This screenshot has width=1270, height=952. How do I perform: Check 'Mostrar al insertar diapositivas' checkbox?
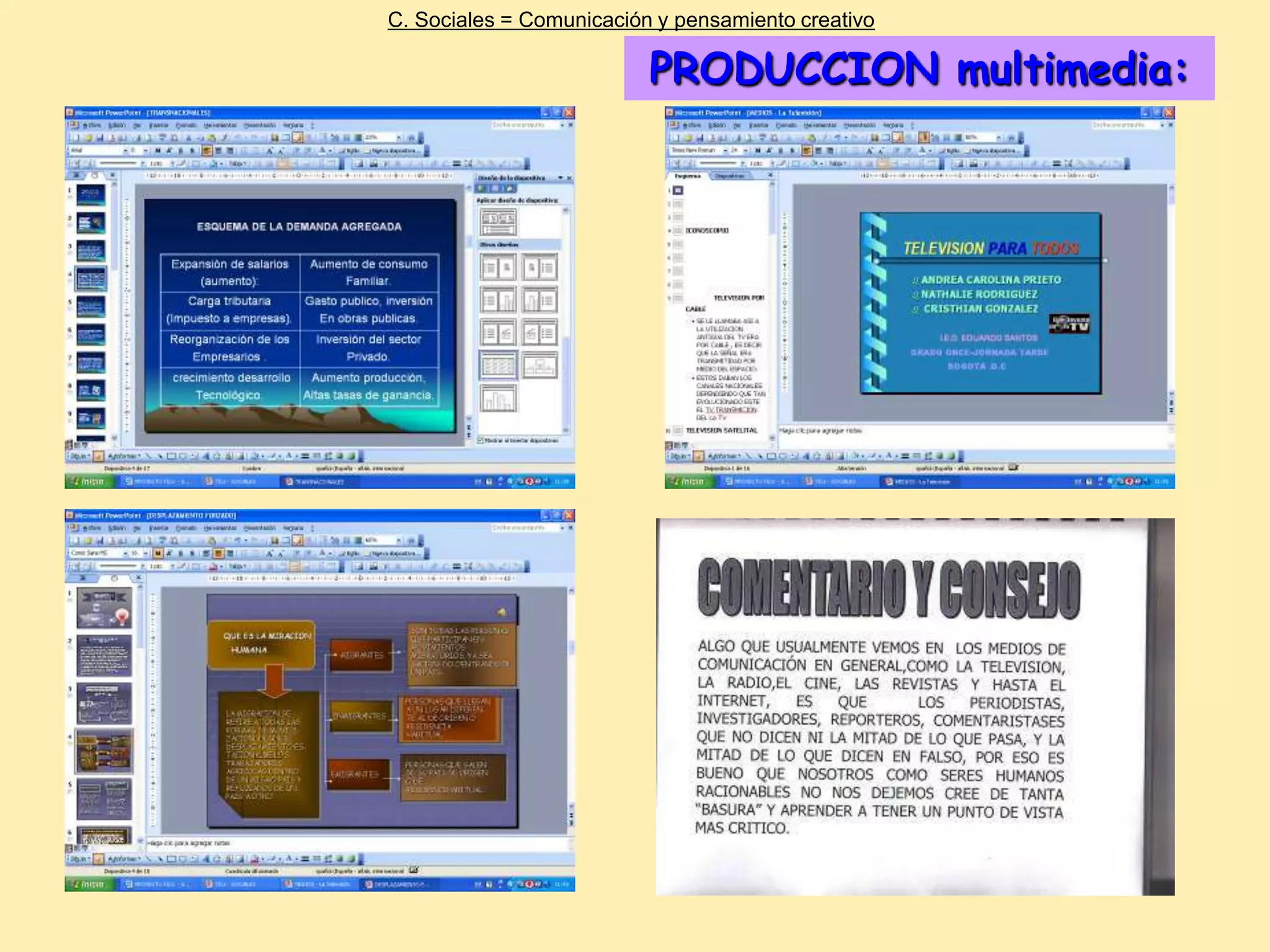pos(480,441)
